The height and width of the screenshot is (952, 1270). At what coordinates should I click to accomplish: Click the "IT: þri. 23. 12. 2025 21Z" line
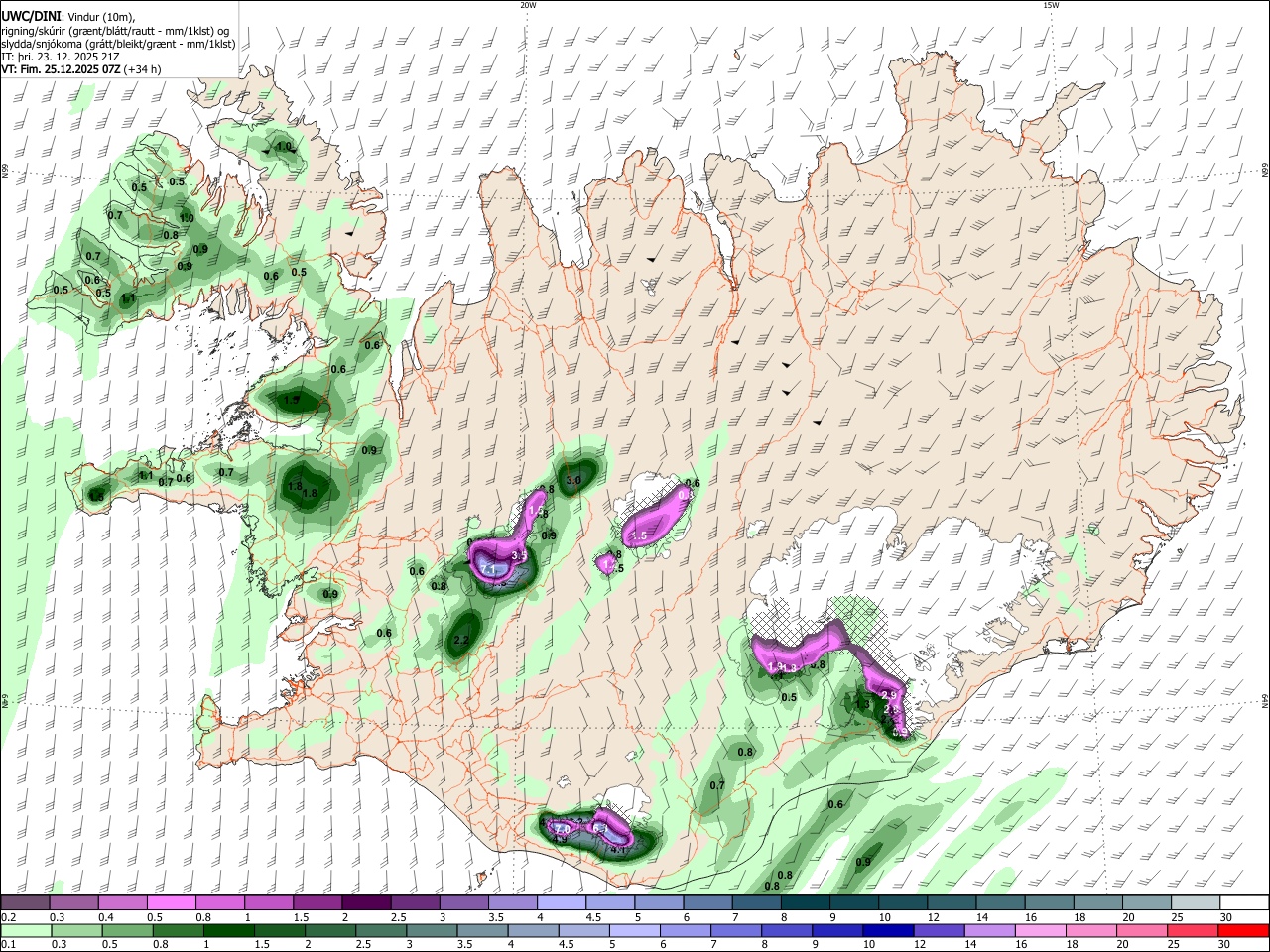62,57
